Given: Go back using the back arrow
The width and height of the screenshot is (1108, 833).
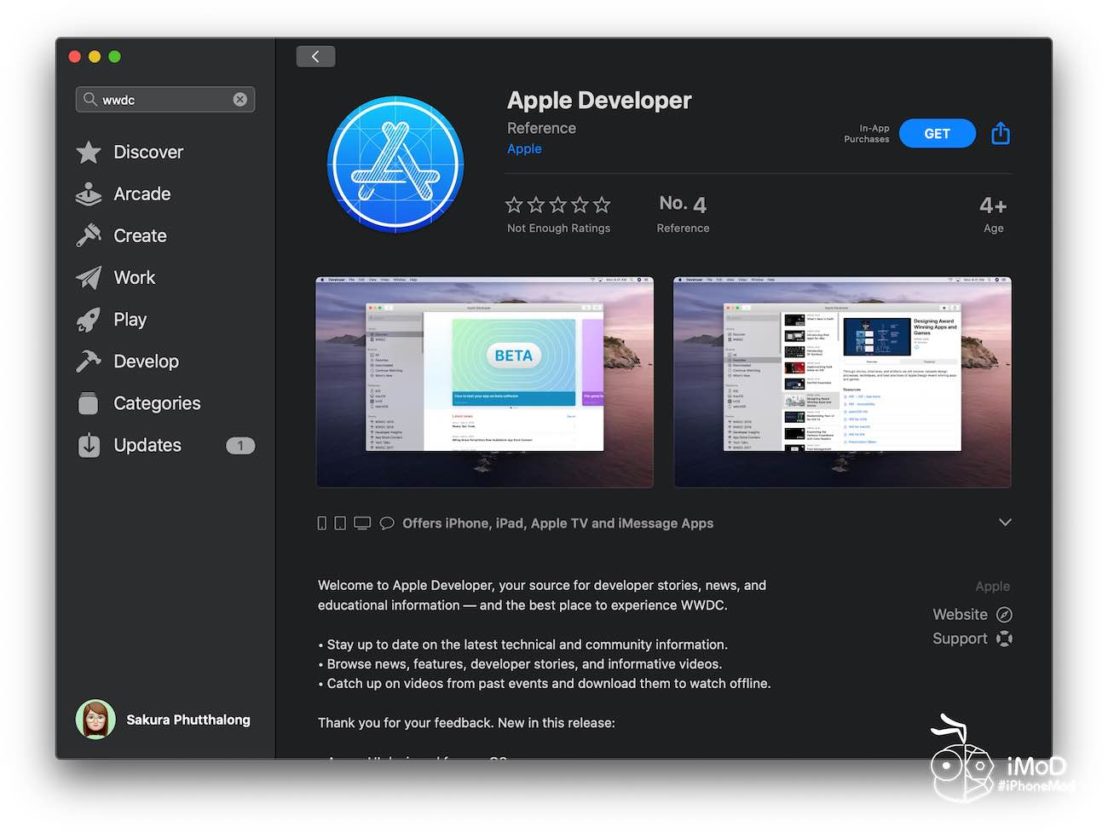Looking at the screenshot, I should coord(316,56).
